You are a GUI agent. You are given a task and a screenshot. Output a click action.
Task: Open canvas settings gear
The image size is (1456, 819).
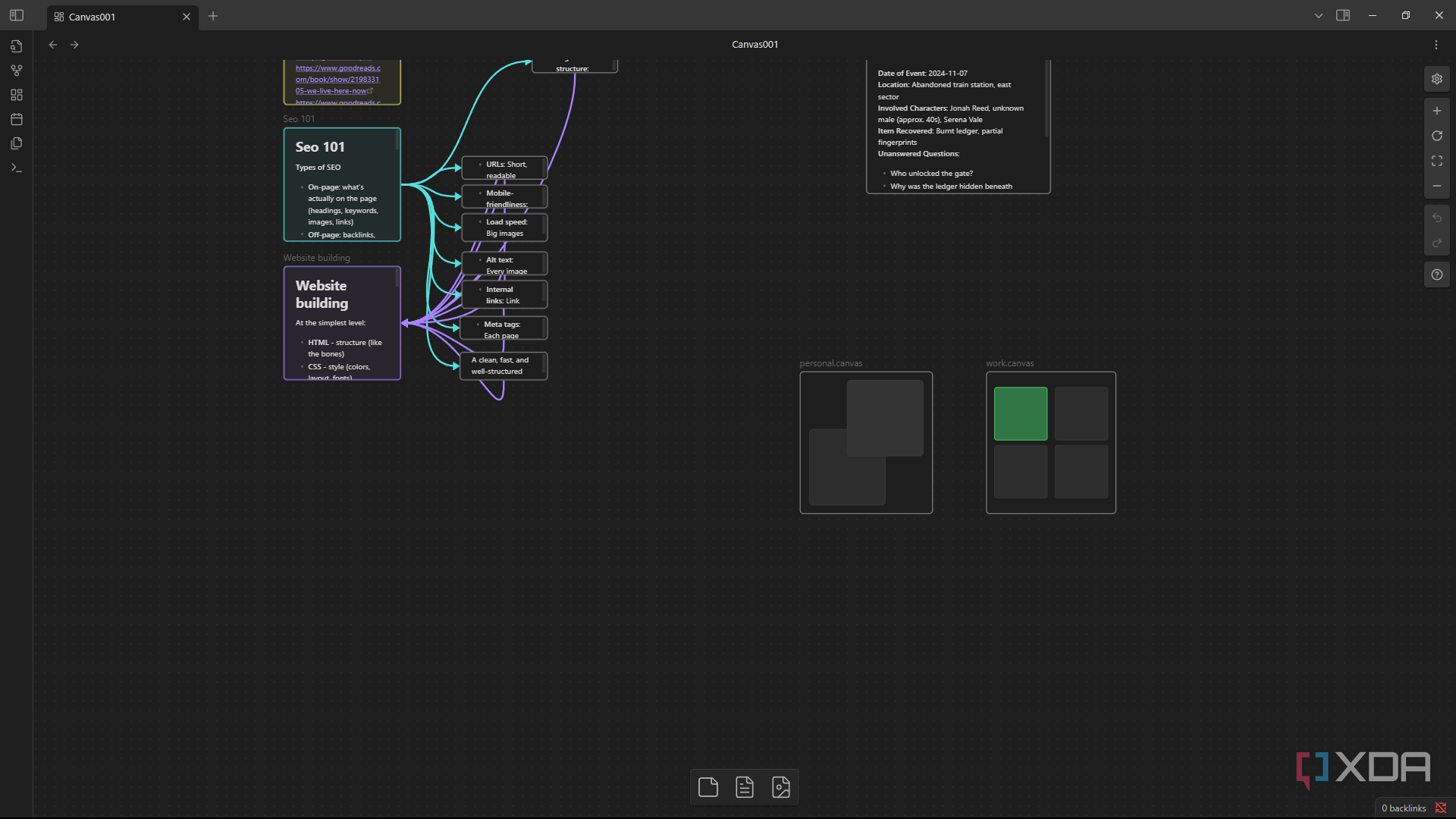pos(1436,79)
